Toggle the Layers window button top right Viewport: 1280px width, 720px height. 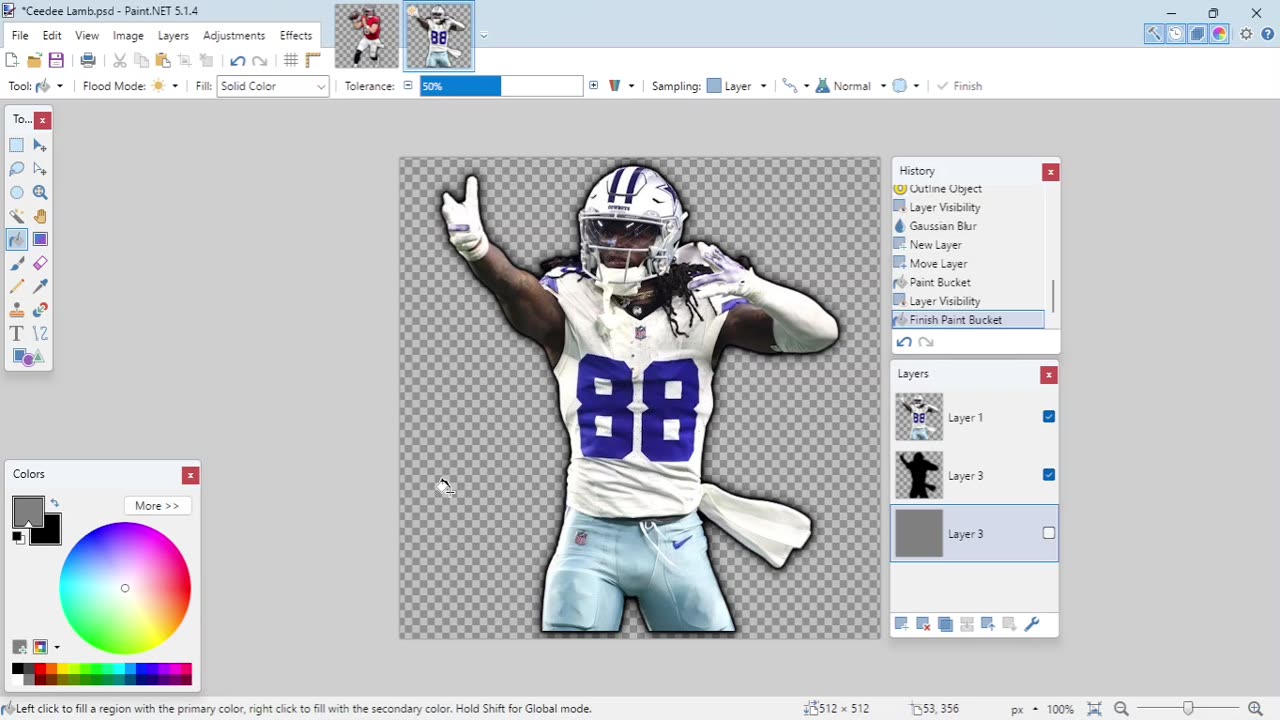[1198, 34]
